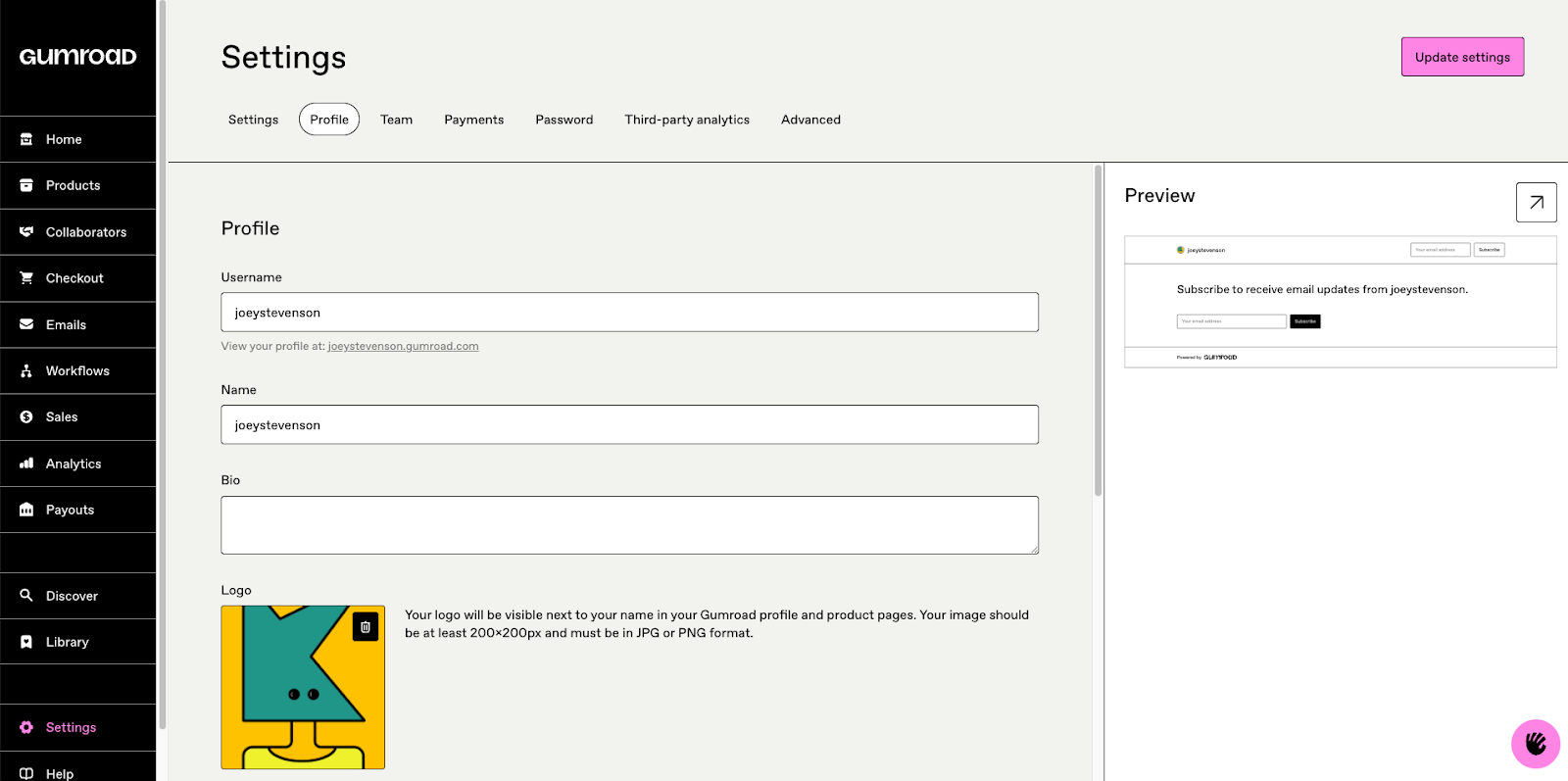Open preview in new window arrow
This screenshot has height=781, width=1568.
click(1537, 203)
